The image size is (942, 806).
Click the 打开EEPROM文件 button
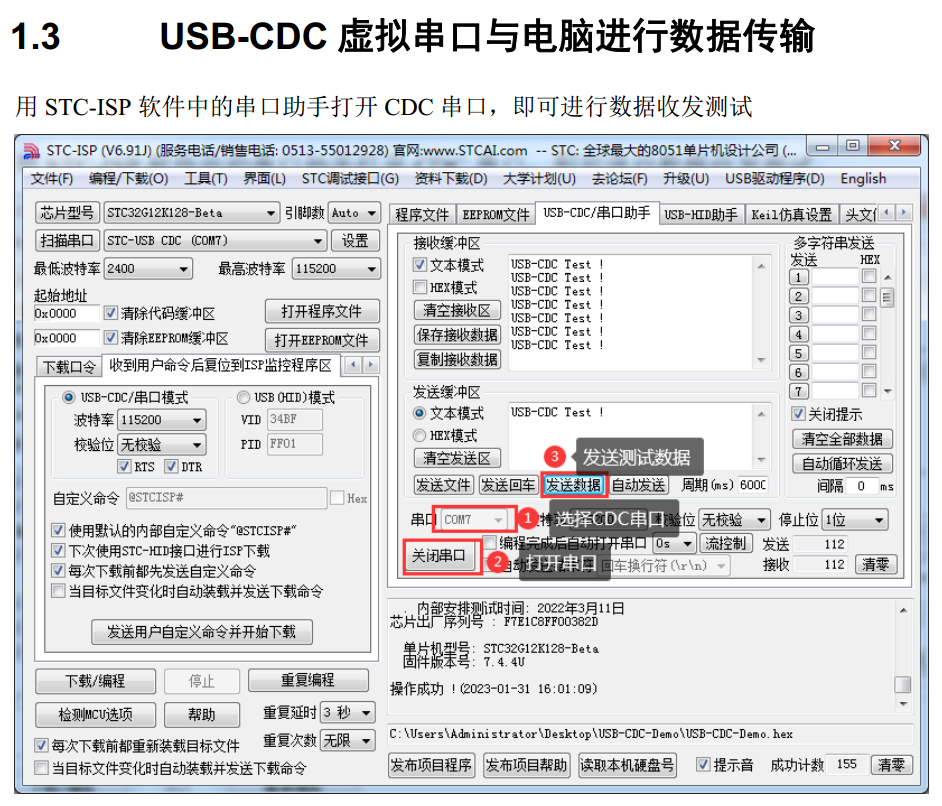(322, 341)
